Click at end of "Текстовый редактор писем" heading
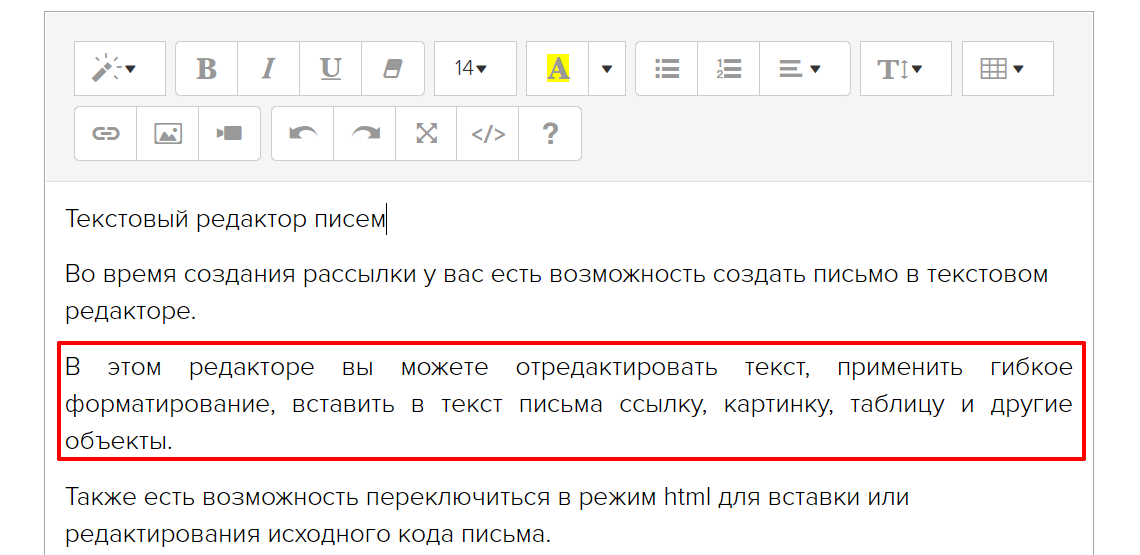The width and height of the screenshot is (1140, 555). pyautogui.click(x=385, y=220)
